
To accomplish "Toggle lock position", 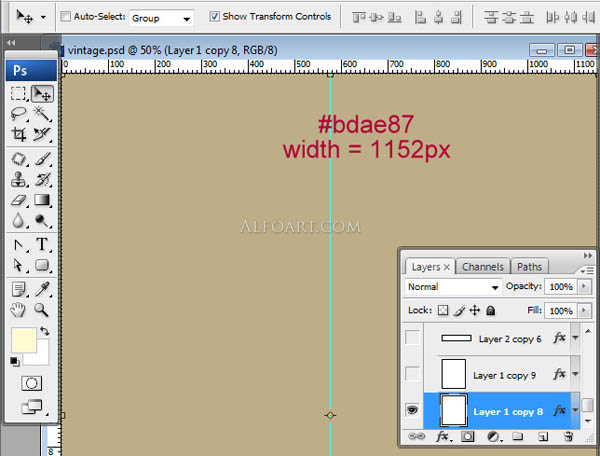I will (474, 310).
